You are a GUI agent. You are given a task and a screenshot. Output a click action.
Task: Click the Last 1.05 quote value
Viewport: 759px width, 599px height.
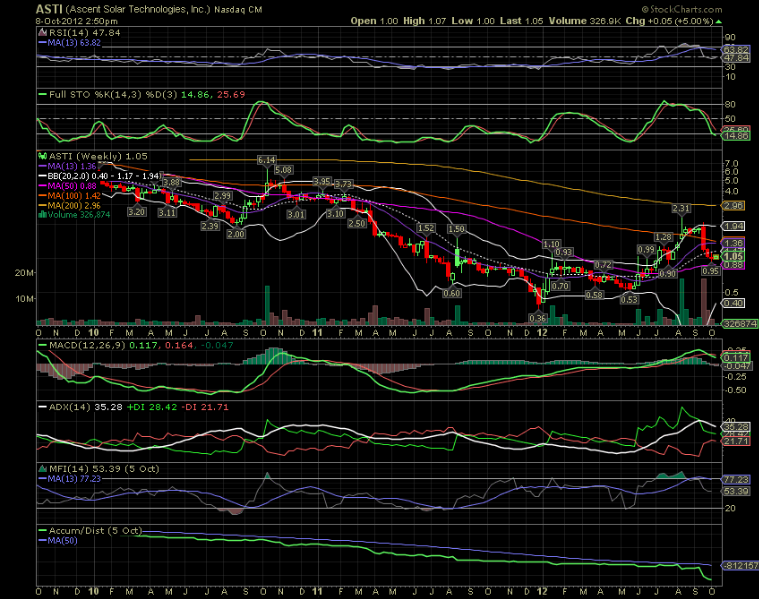pyautogui.click(x=522, y=21)
